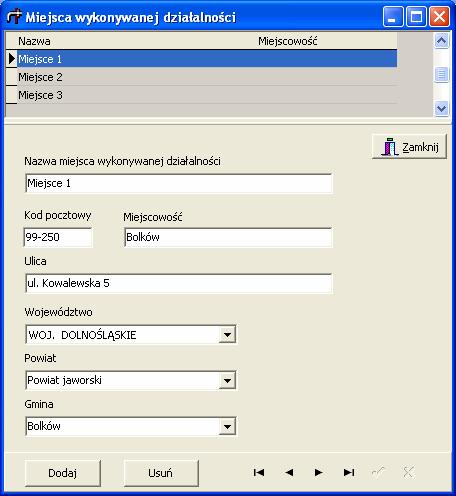
Task: Focus the Ulica field ul. Kowalewska 5
Action: pyautogui.click(x=179, y=283)
